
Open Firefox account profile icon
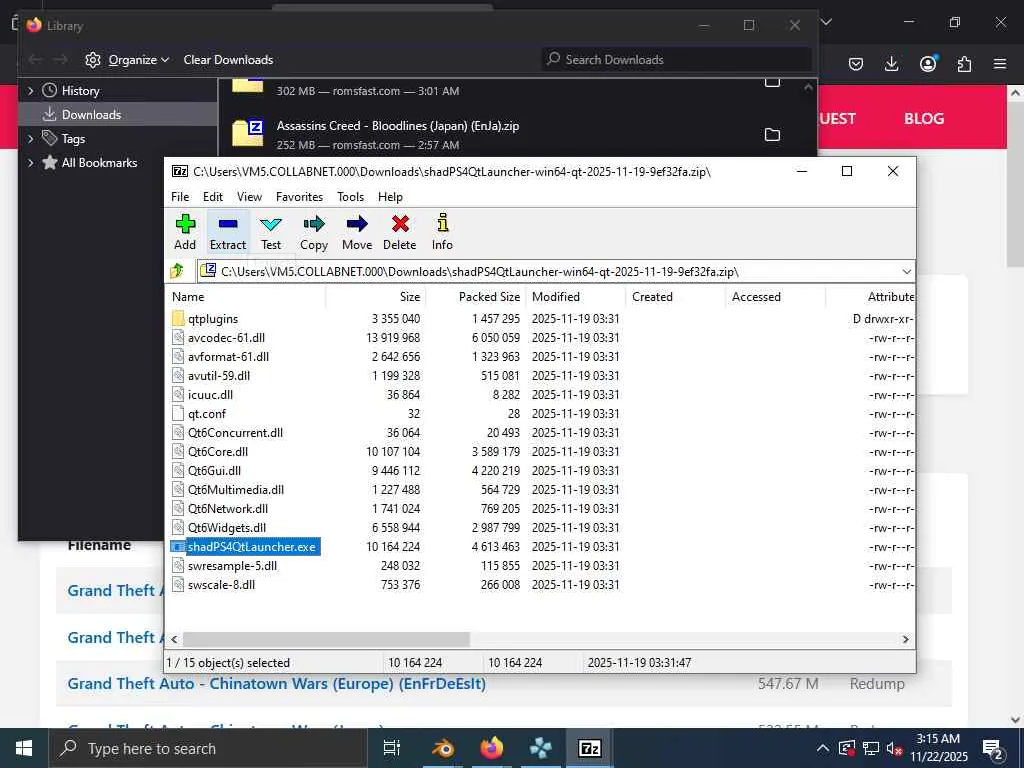tap(928, 63)
